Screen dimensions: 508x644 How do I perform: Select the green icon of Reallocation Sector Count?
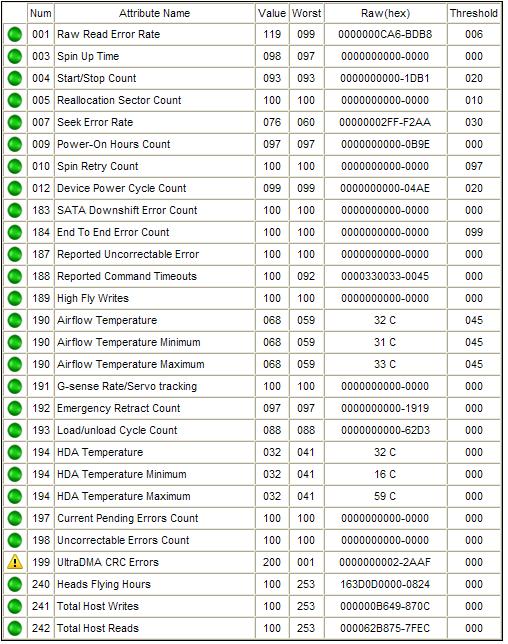tap(15, 100)
